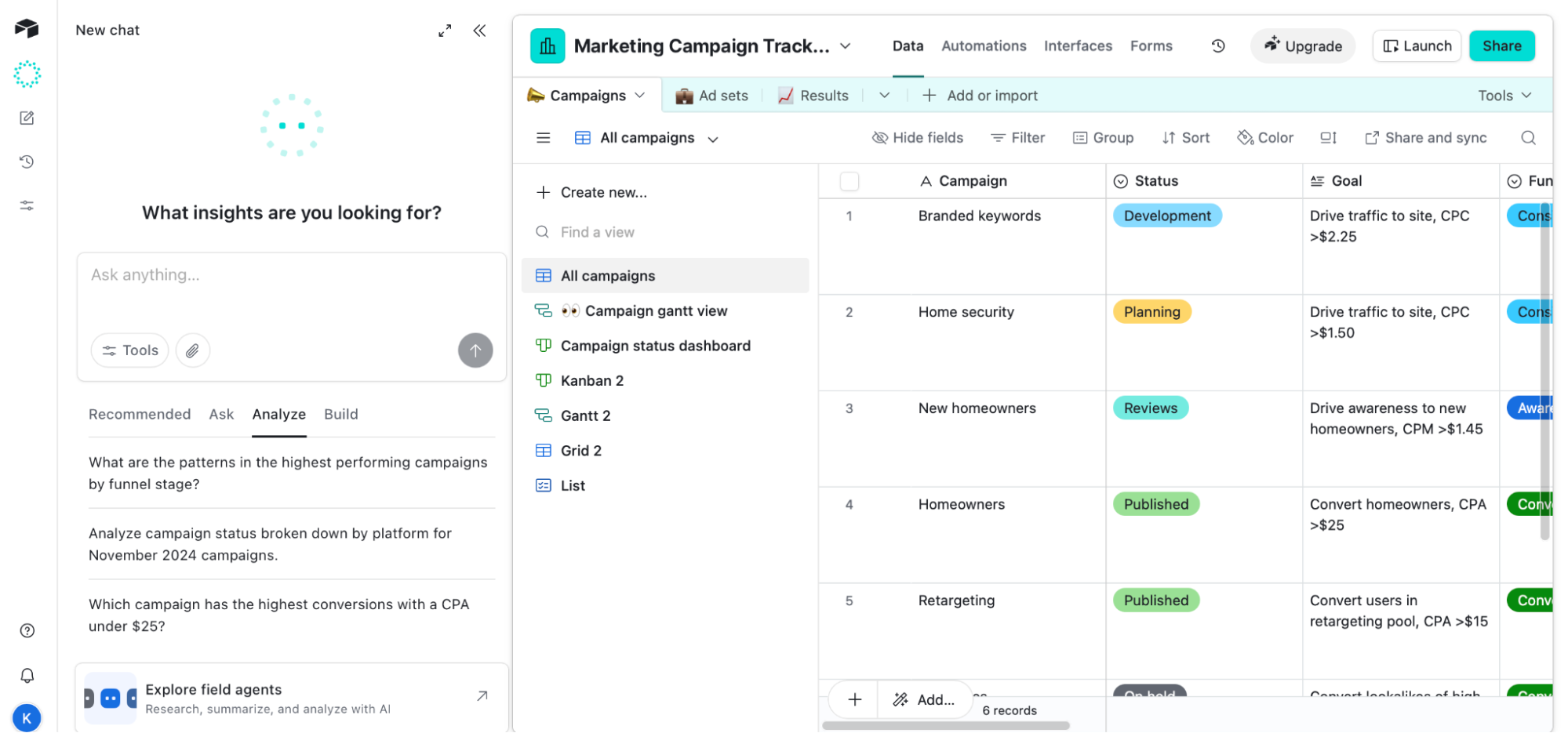This screenshot has height=733, width=1568.
Task: Open chat history from the left sidebar
Action: pyautogui.click(x=27, y=161)
